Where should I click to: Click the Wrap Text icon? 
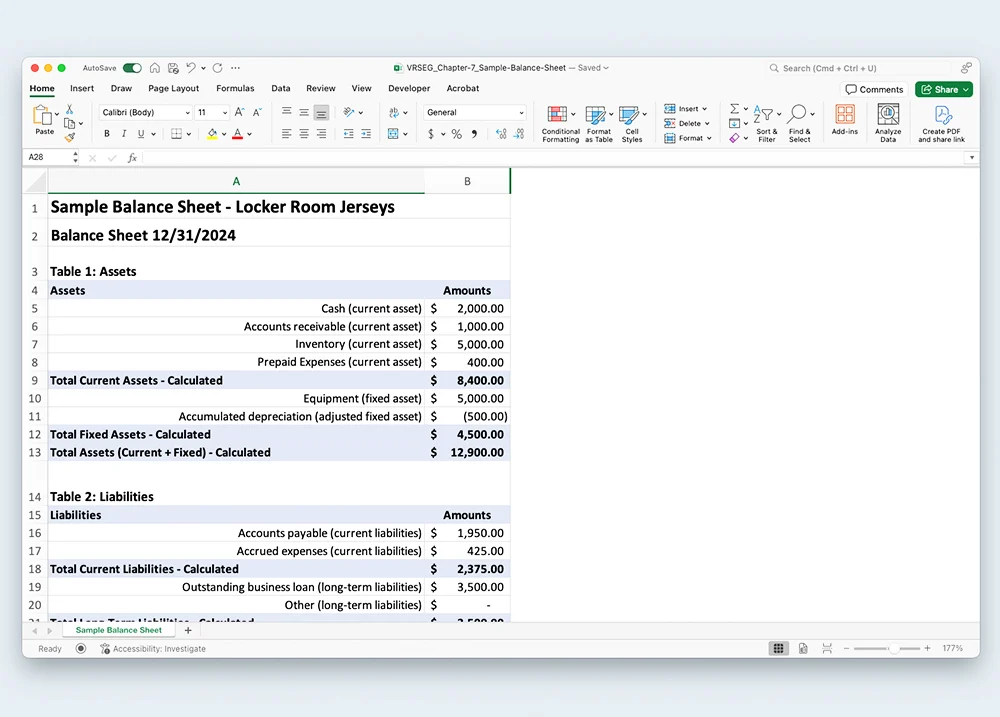(x=394, y=112)
